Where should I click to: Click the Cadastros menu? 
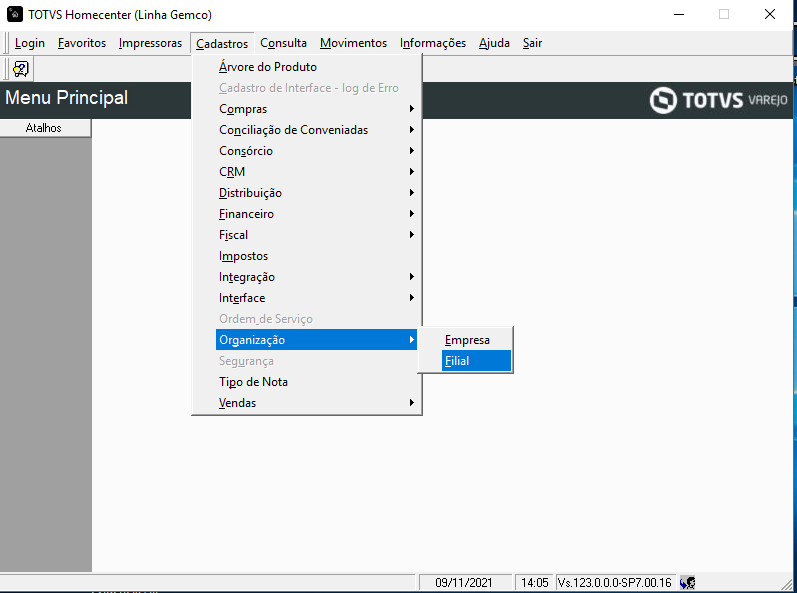pyautogui.click(x=222, y=44)
